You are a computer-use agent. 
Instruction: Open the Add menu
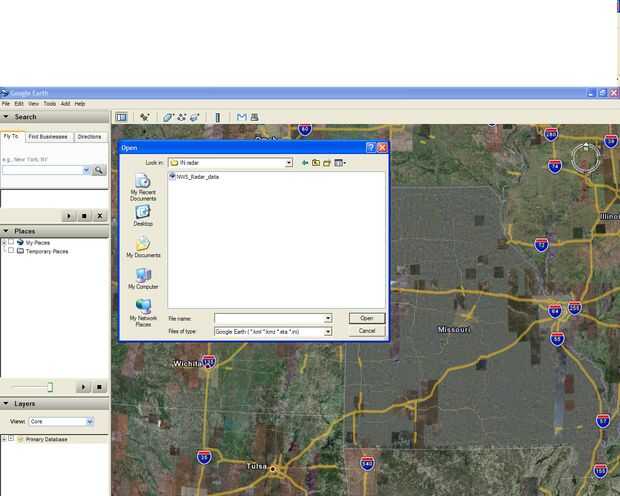pos(65,104)
